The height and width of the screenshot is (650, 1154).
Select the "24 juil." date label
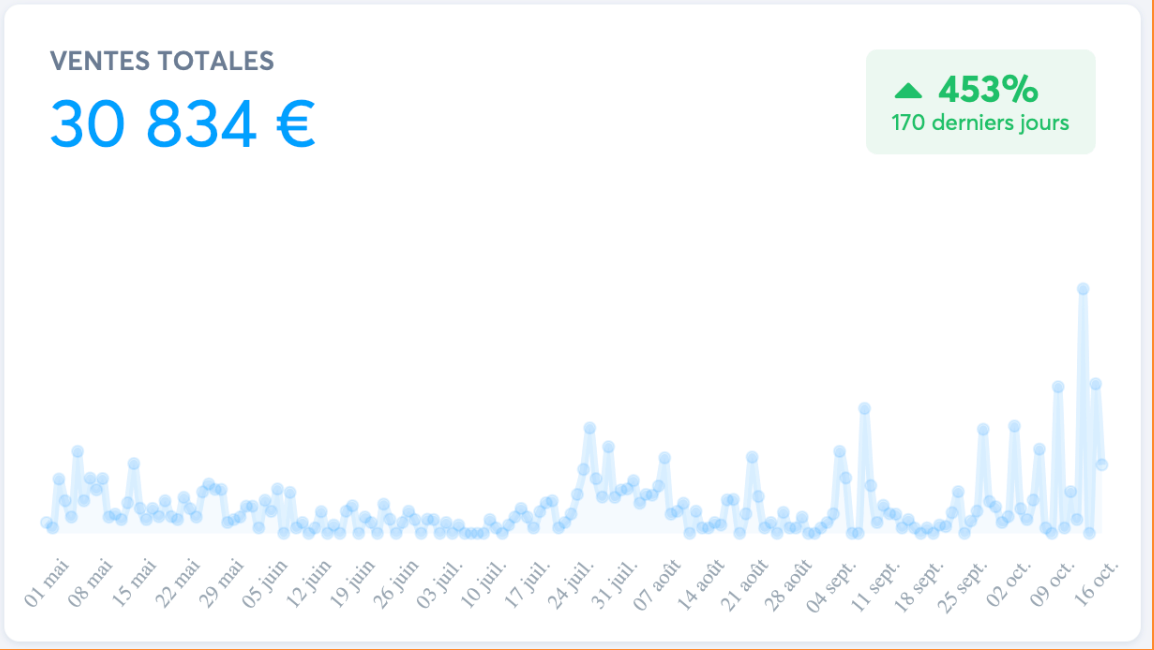pos(571,585)
